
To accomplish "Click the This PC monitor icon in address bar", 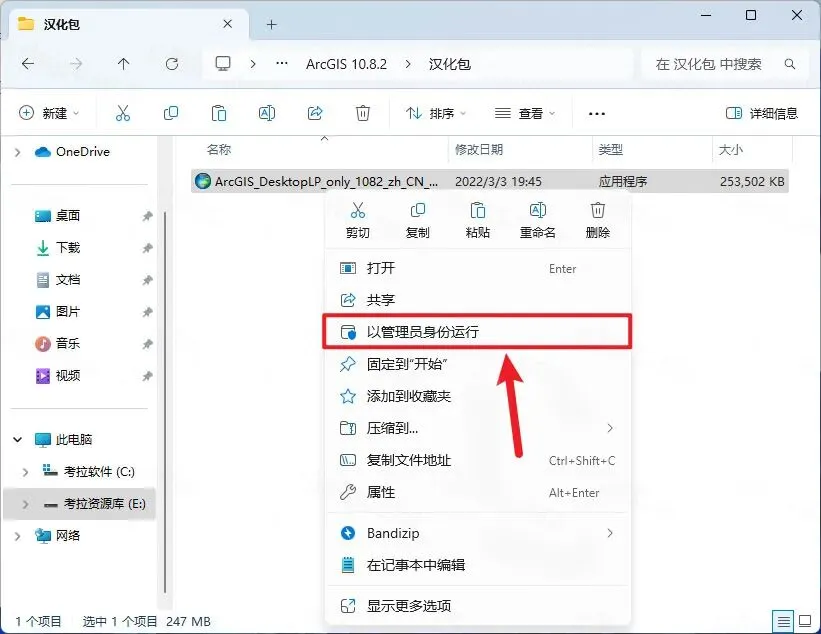I will [223, 64].
